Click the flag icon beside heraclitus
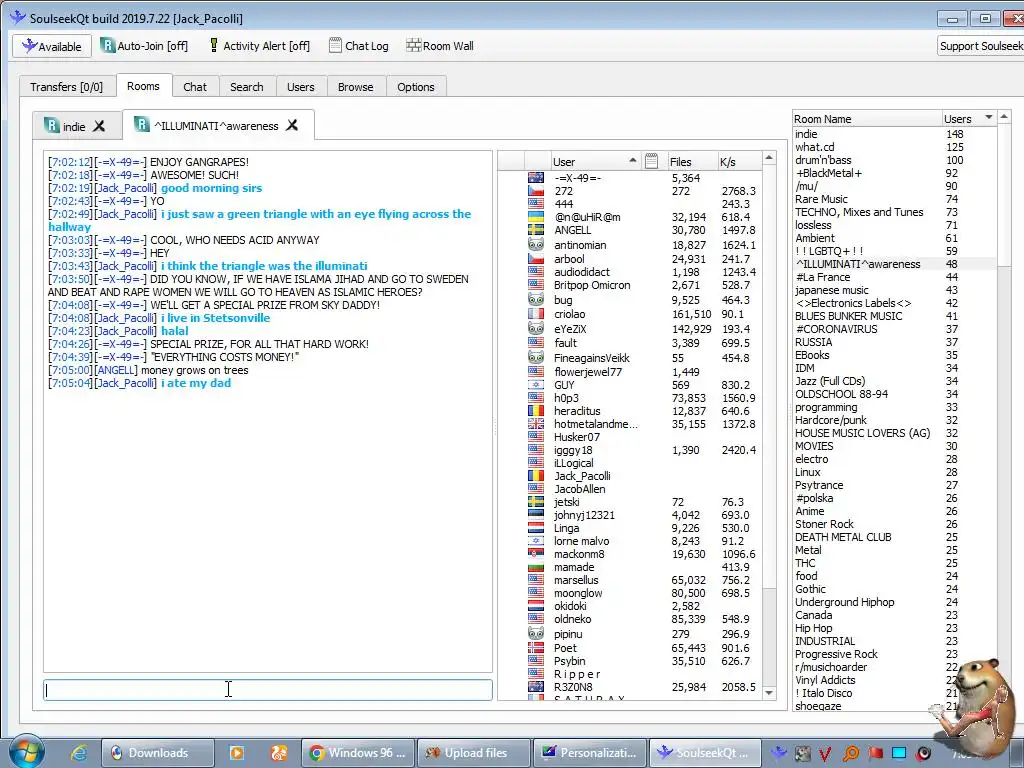Viewport: 1024px width, 768px height. [536, 411]
